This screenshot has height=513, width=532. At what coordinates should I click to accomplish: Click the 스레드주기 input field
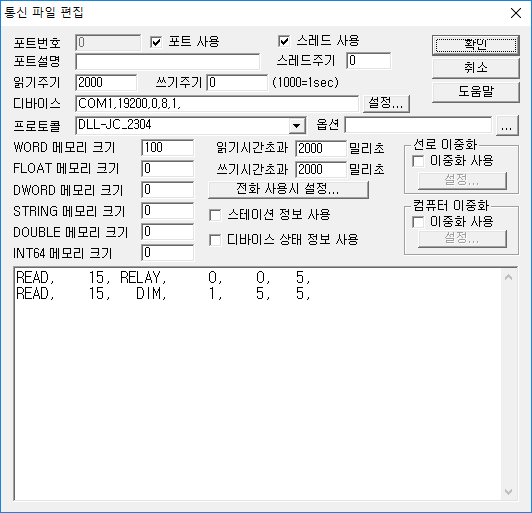[x=368, y=61]
